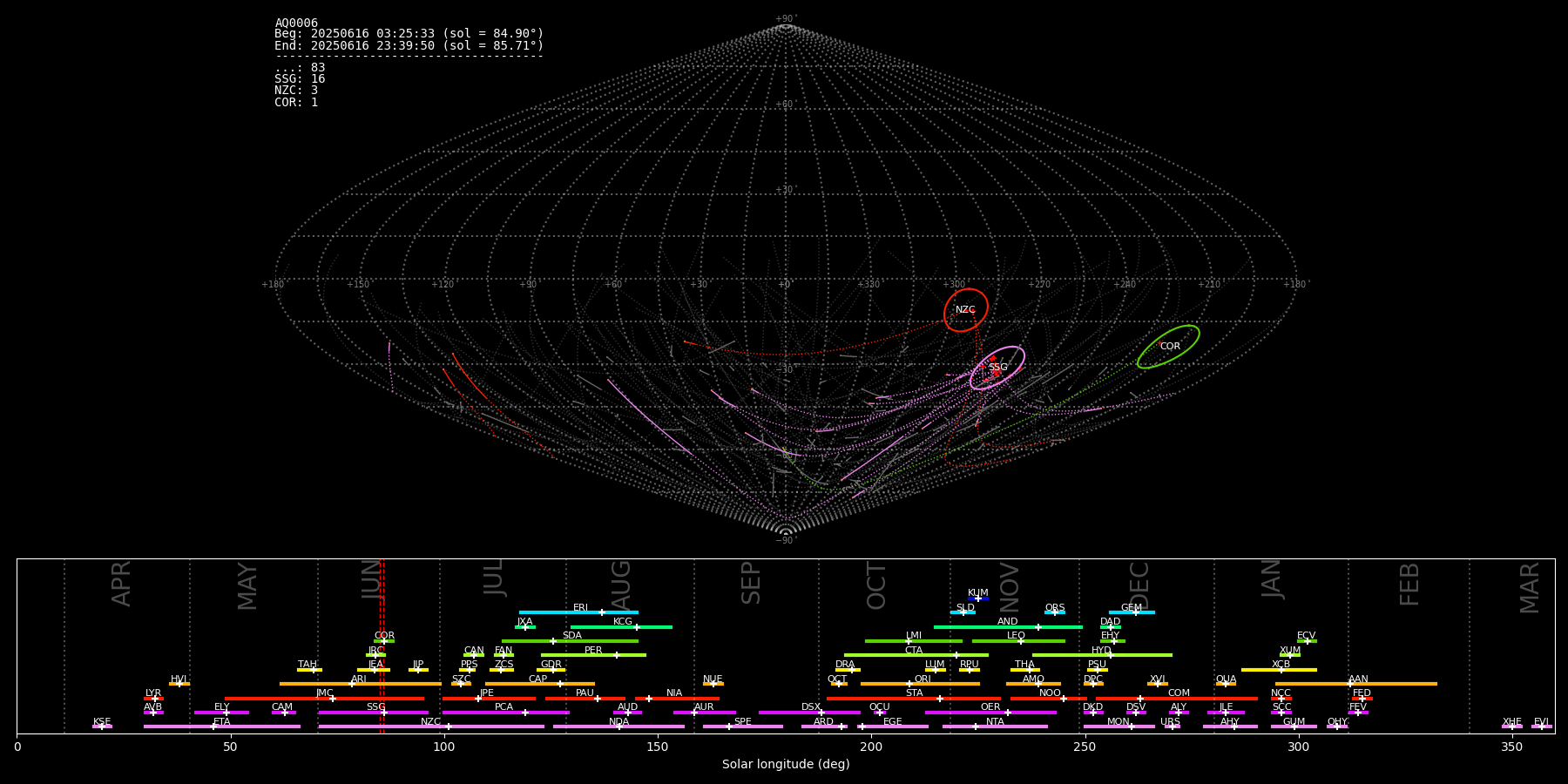Click the LEO shower bar
Screen dimensions: 1568x784
click(1018, 641)
